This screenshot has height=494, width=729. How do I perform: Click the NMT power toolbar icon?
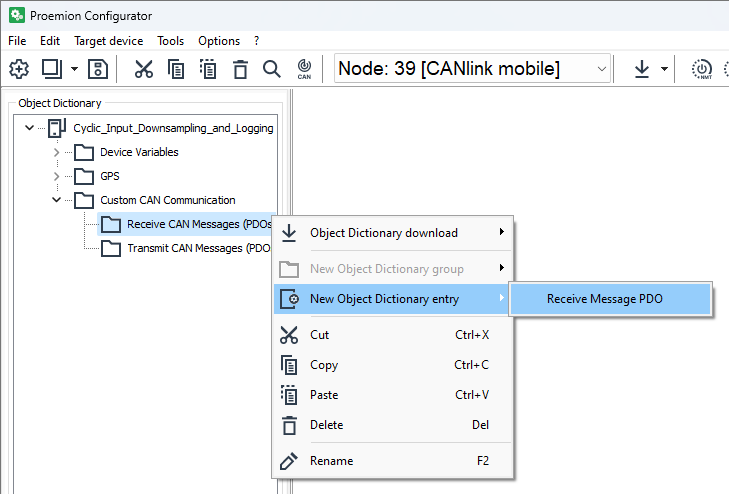[704, 69]
